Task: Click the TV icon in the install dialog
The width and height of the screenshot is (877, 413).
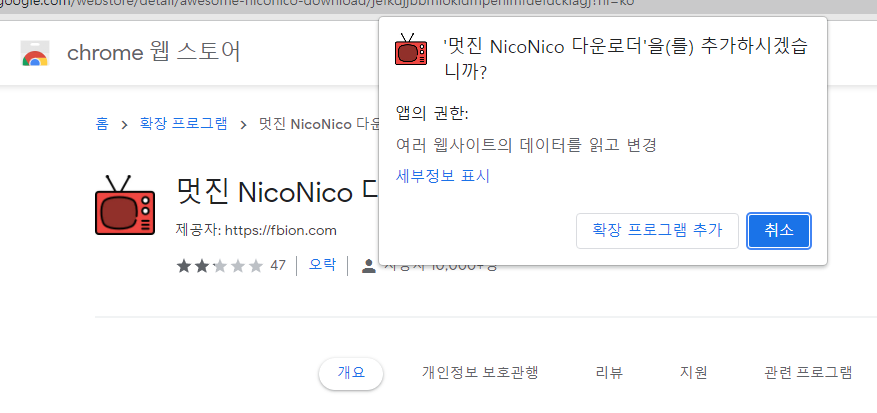Action: point(411,49)
